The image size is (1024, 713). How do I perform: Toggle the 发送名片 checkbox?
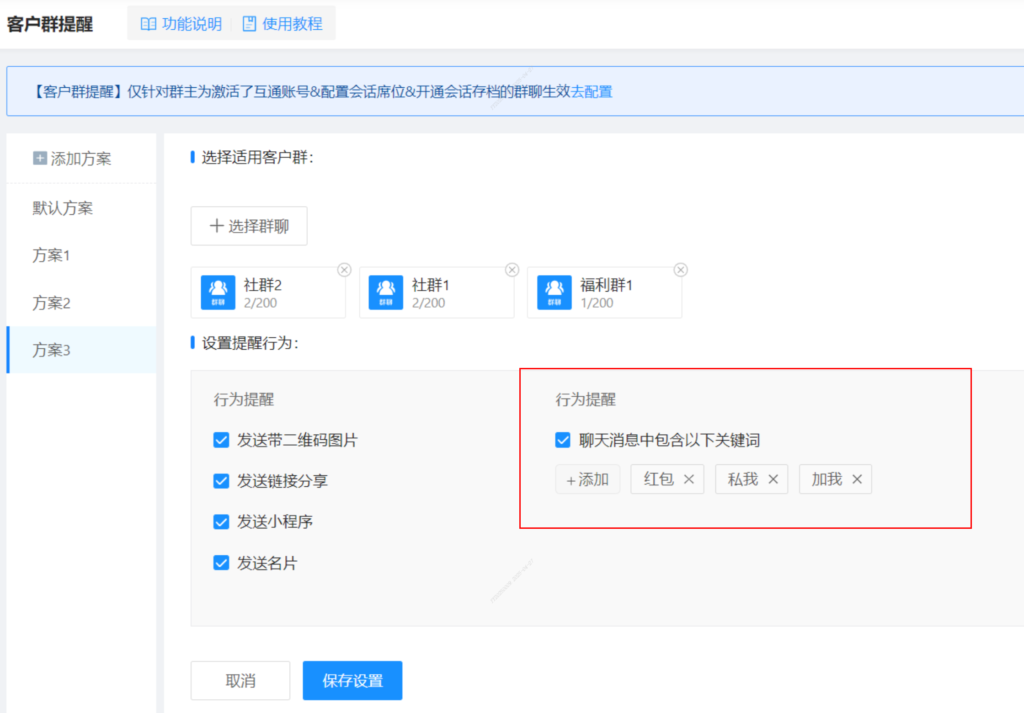[x=222, y=563]
